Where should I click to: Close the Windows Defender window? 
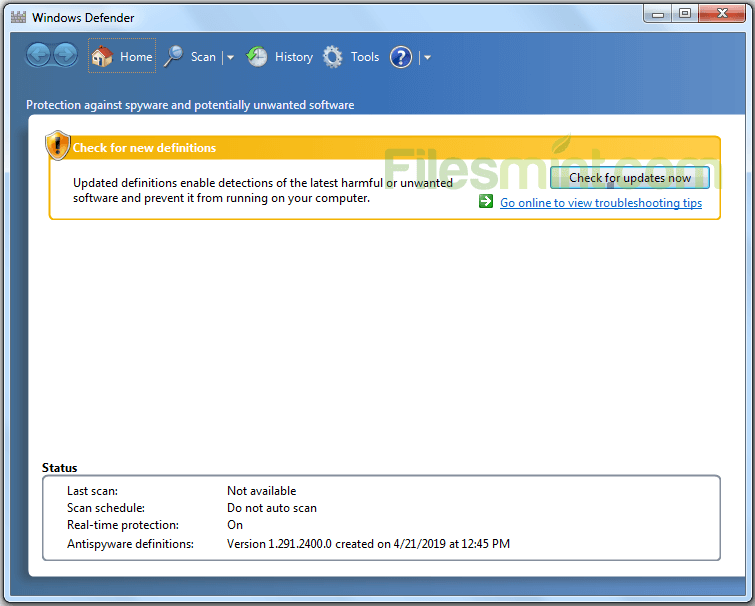[722, 14]
